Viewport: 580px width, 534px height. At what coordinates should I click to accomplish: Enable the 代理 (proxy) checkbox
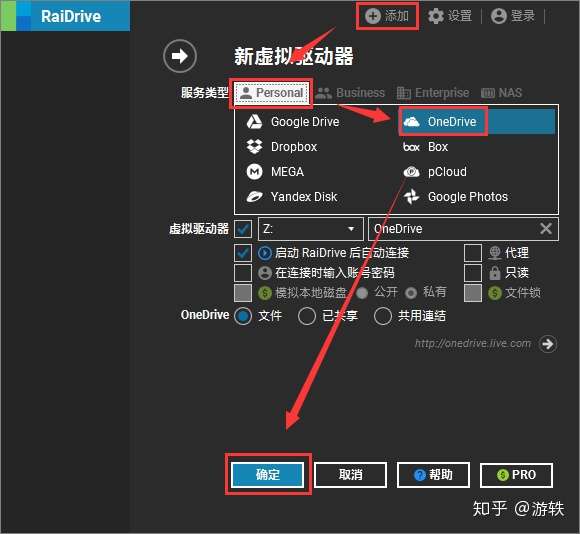coord(473,253)
